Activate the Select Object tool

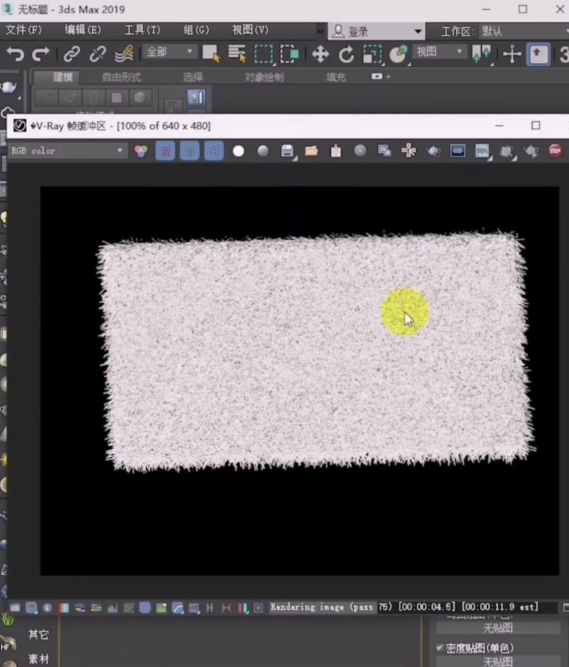click(211, 54)
